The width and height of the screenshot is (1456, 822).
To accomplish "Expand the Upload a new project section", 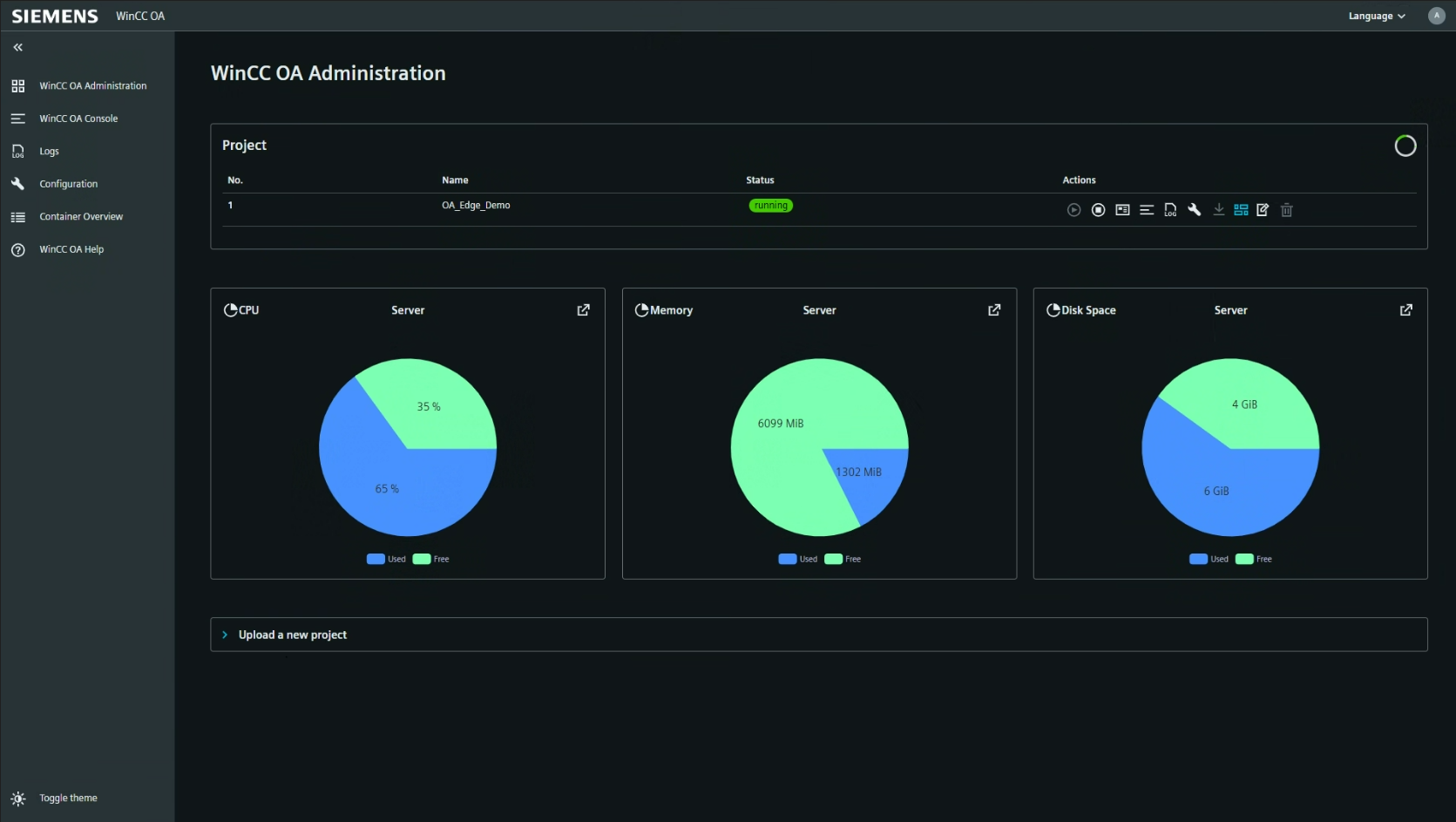I will pos(292,635).
